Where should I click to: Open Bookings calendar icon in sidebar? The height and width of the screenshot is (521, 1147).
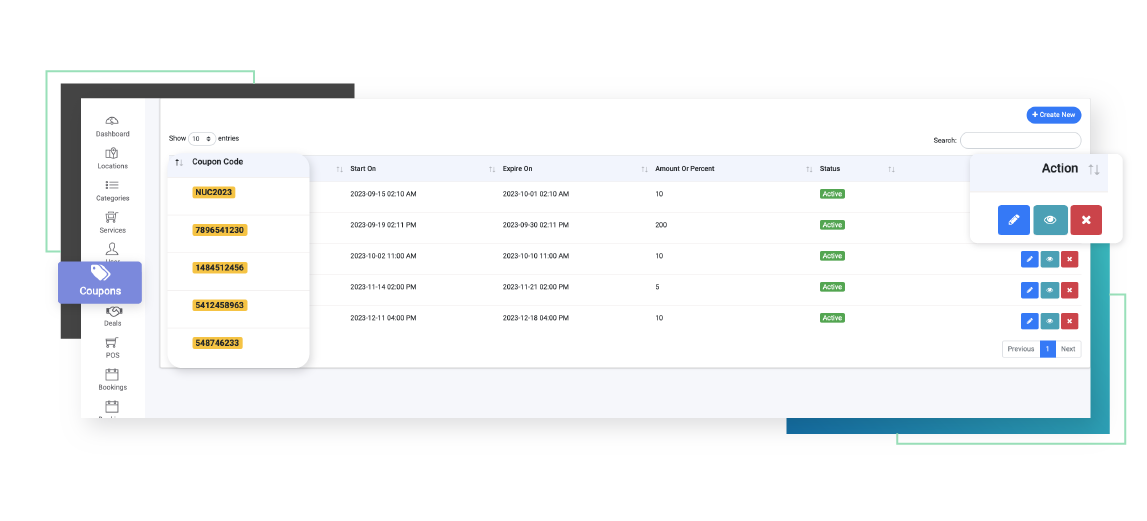112,375
